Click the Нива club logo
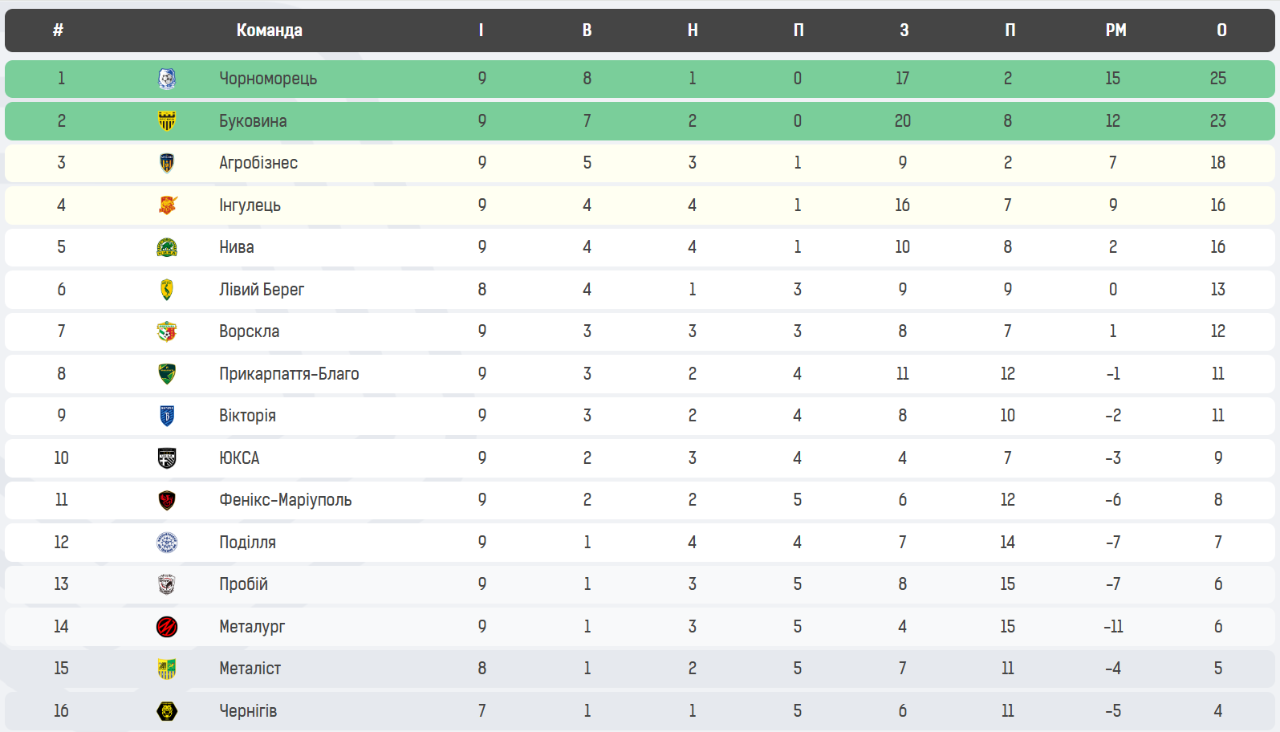 167,247
